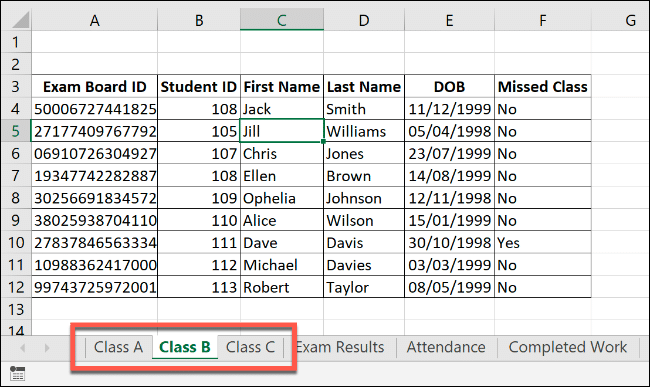The width and height of the screenshot is (650, 387).
Task: Select the last name Taylor cell
Action: 364,287
